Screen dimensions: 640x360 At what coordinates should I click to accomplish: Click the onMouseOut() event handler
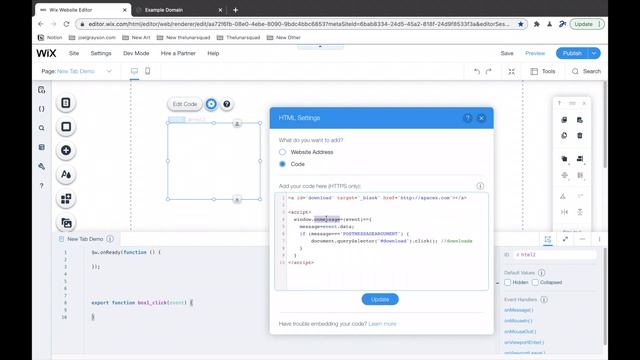520,331
